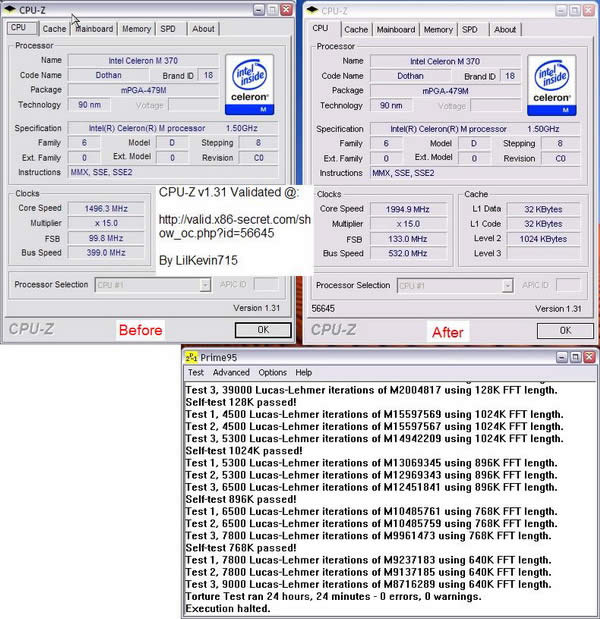
Task: Click Instructions field in Before window
Action: pyautogui.click(x=173, y=172)
